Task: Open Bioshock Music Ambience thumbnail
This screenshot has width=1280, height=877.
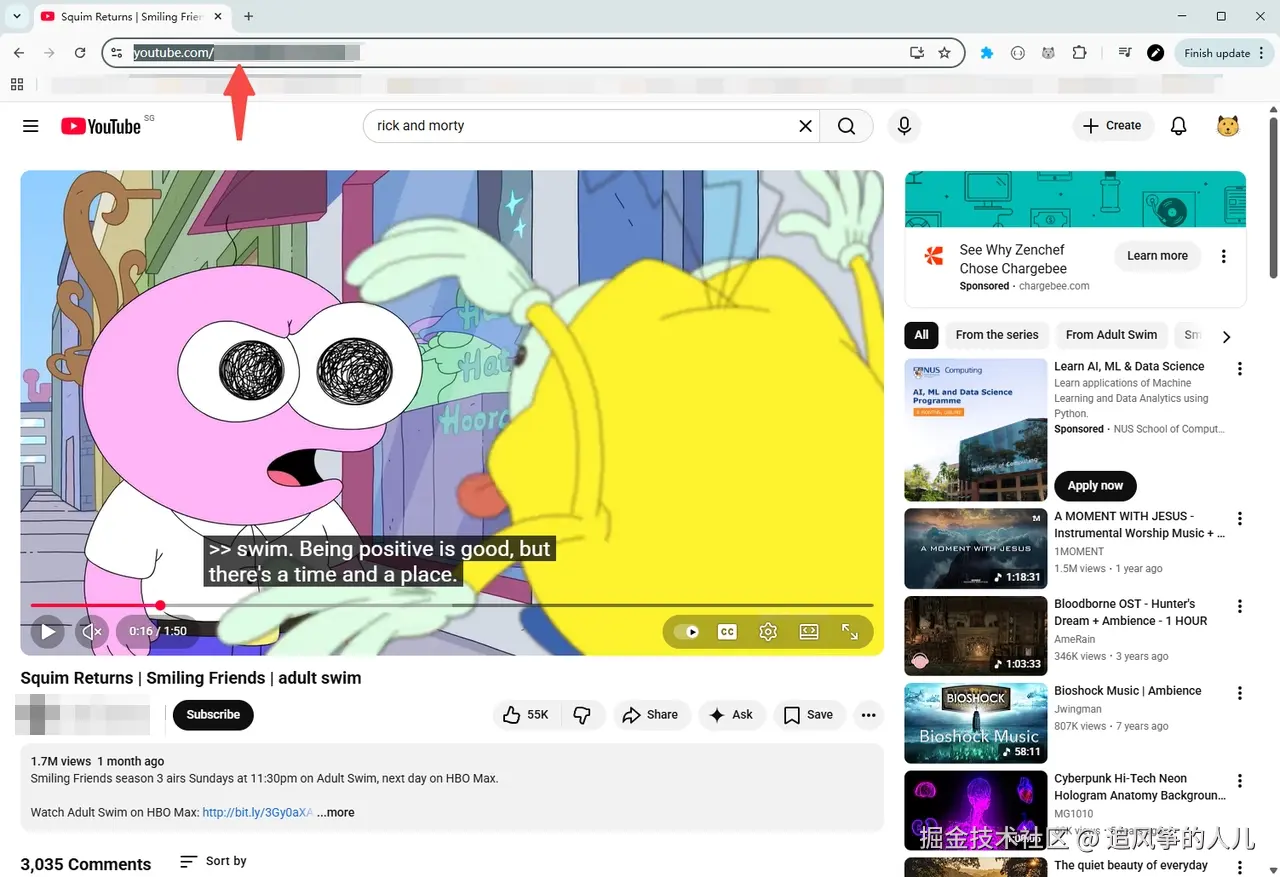Action: click(976, 723)
